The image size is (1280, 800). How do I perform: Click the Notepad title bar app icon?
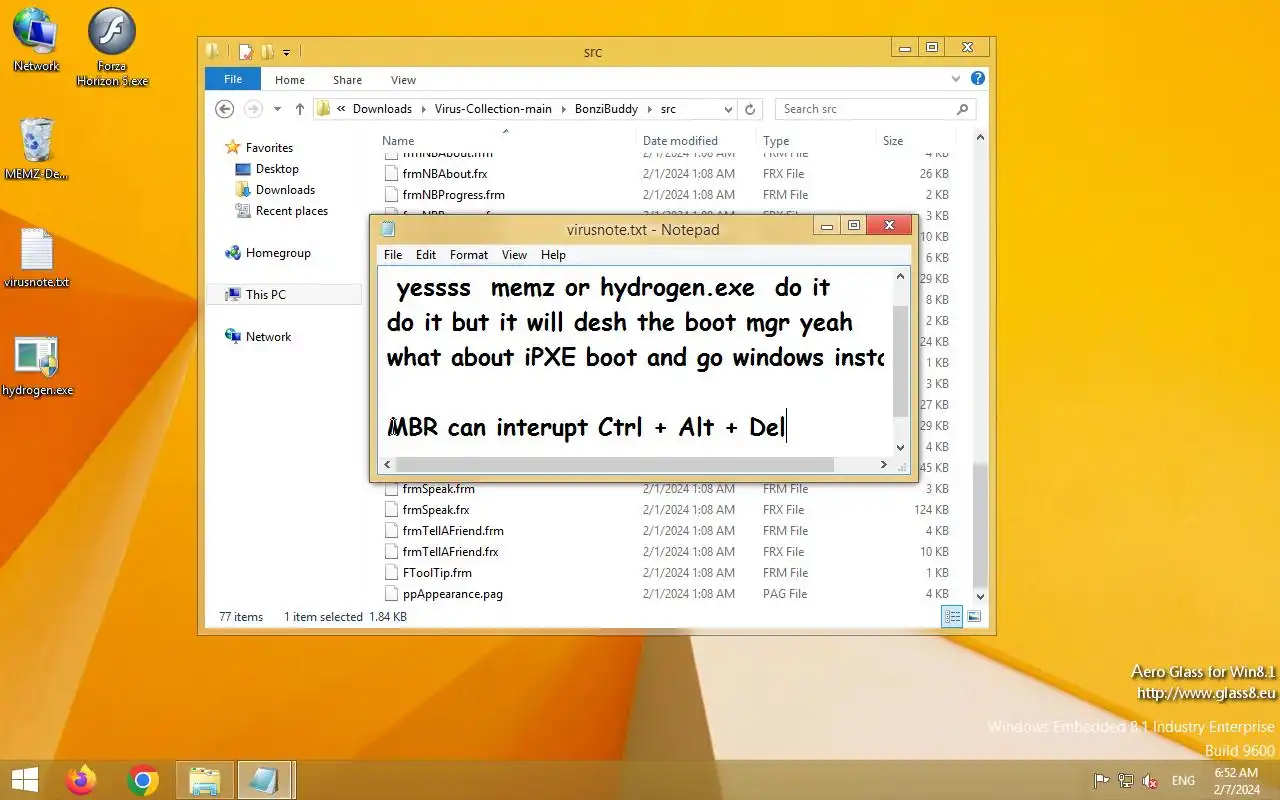click(x=388, y=229)
